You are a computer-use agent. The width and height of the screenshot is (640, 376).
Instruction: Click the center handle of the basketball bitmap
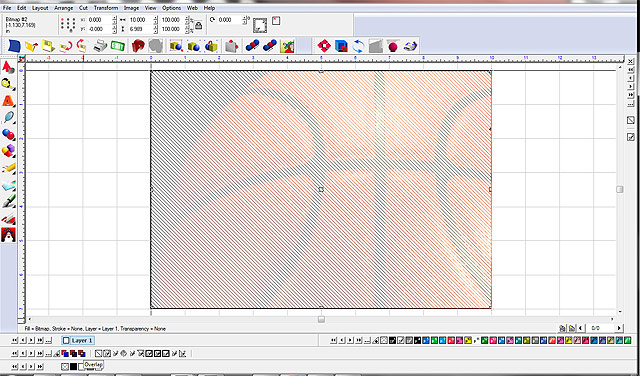coord(321,189)
